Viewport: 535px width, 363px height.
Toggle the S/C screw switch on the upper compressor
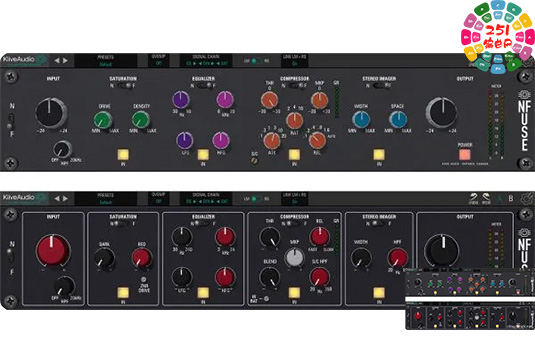(x=254, y=161)
